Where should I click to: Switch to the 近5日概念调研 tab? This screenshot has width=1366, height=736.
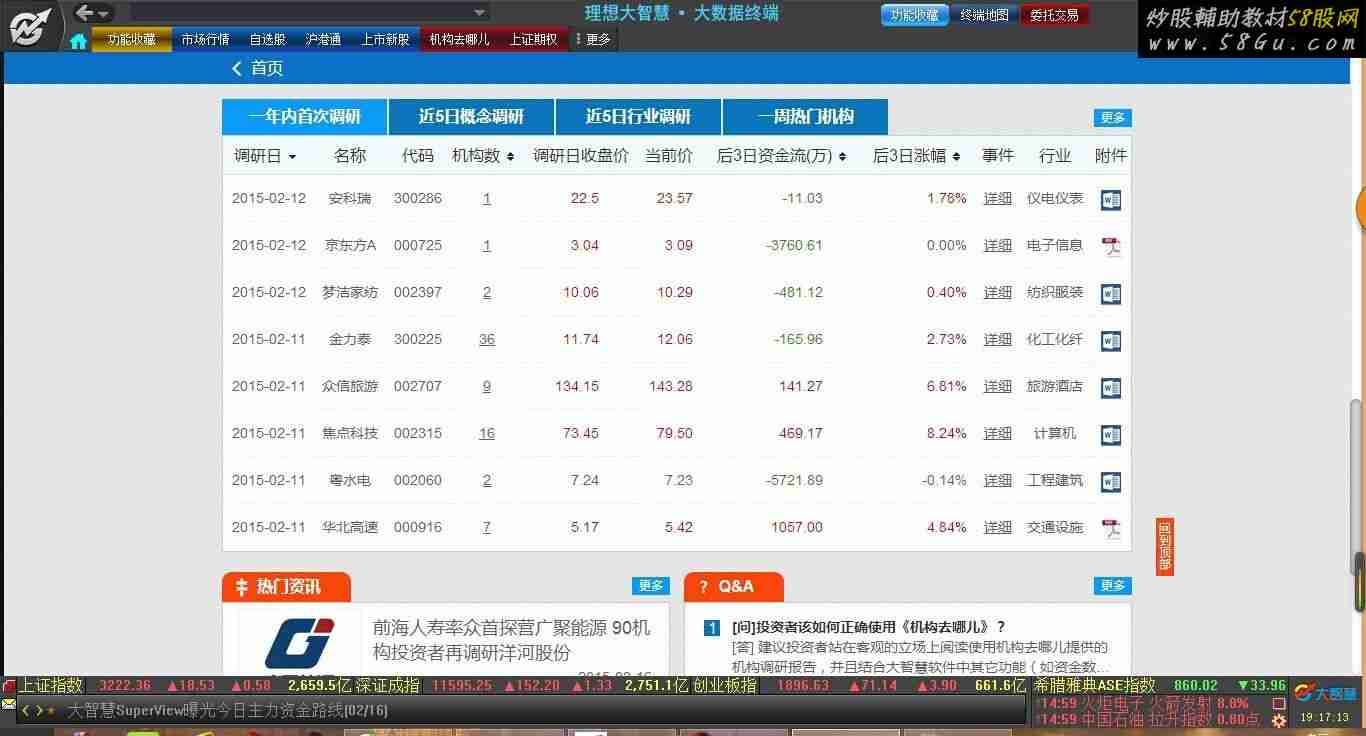click(x=471, y=117)
